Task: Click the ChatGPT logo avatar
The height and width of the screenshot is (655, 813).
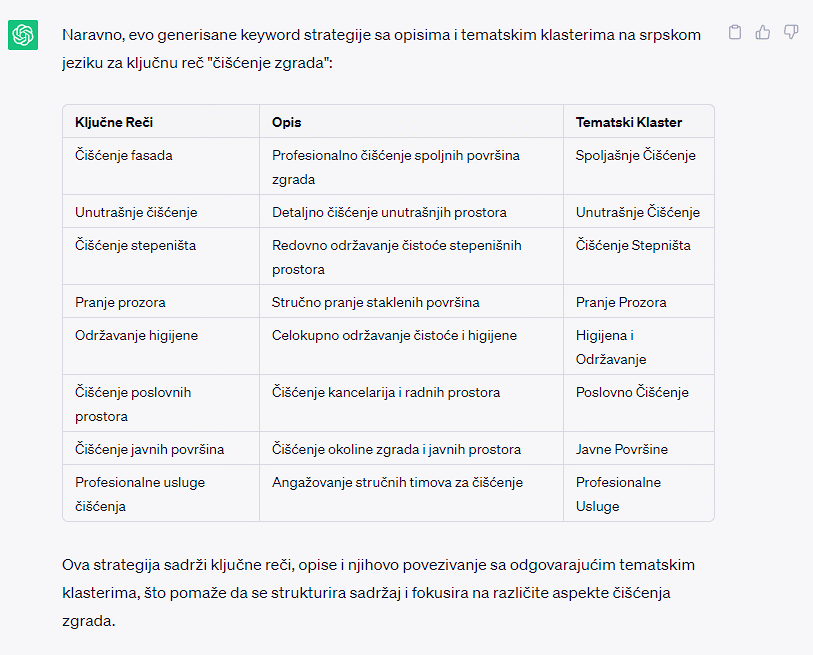Action: [x=23, y=36]
